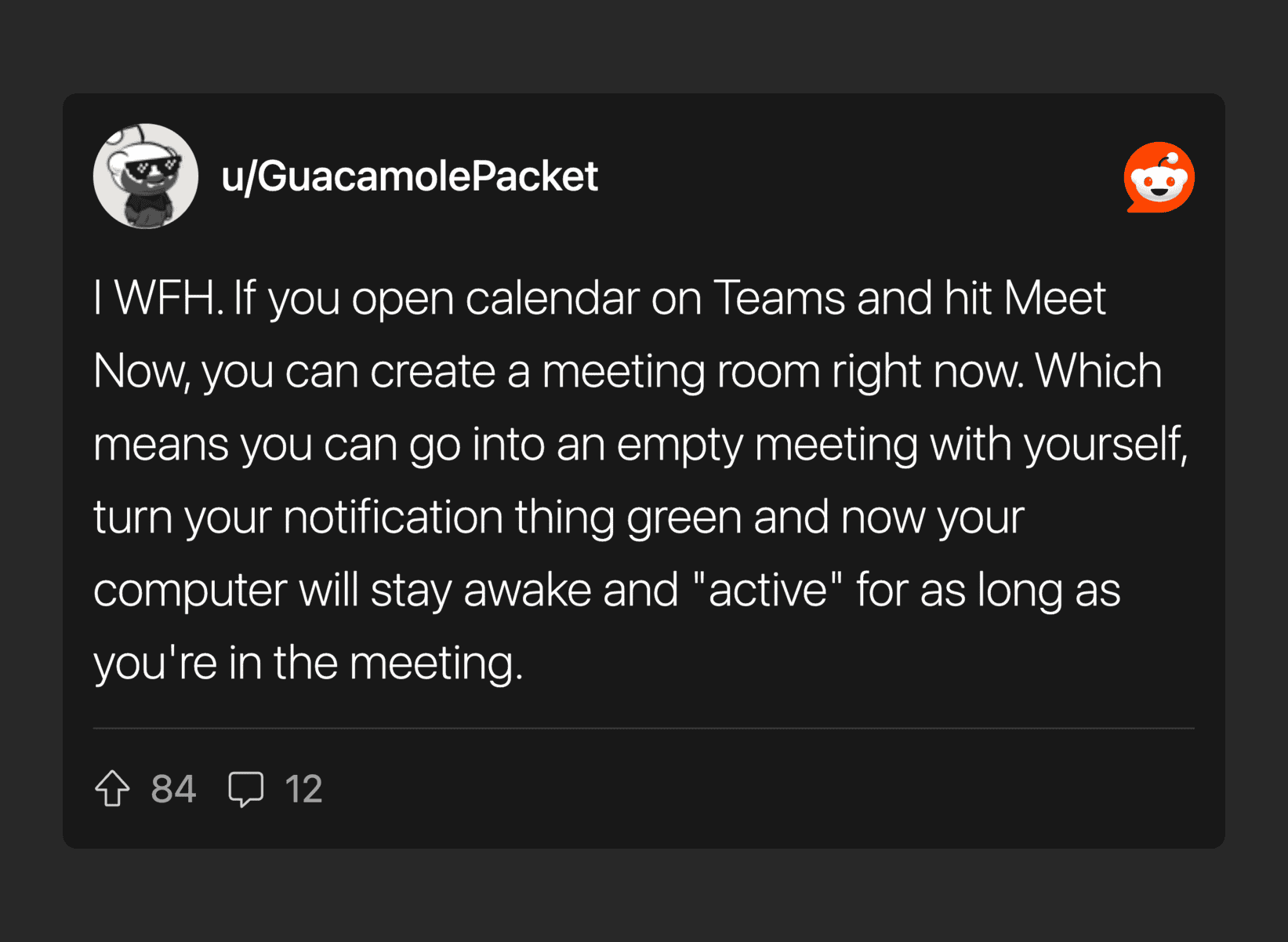Click the word "Teams" in the post

click(x=778, y=299)
